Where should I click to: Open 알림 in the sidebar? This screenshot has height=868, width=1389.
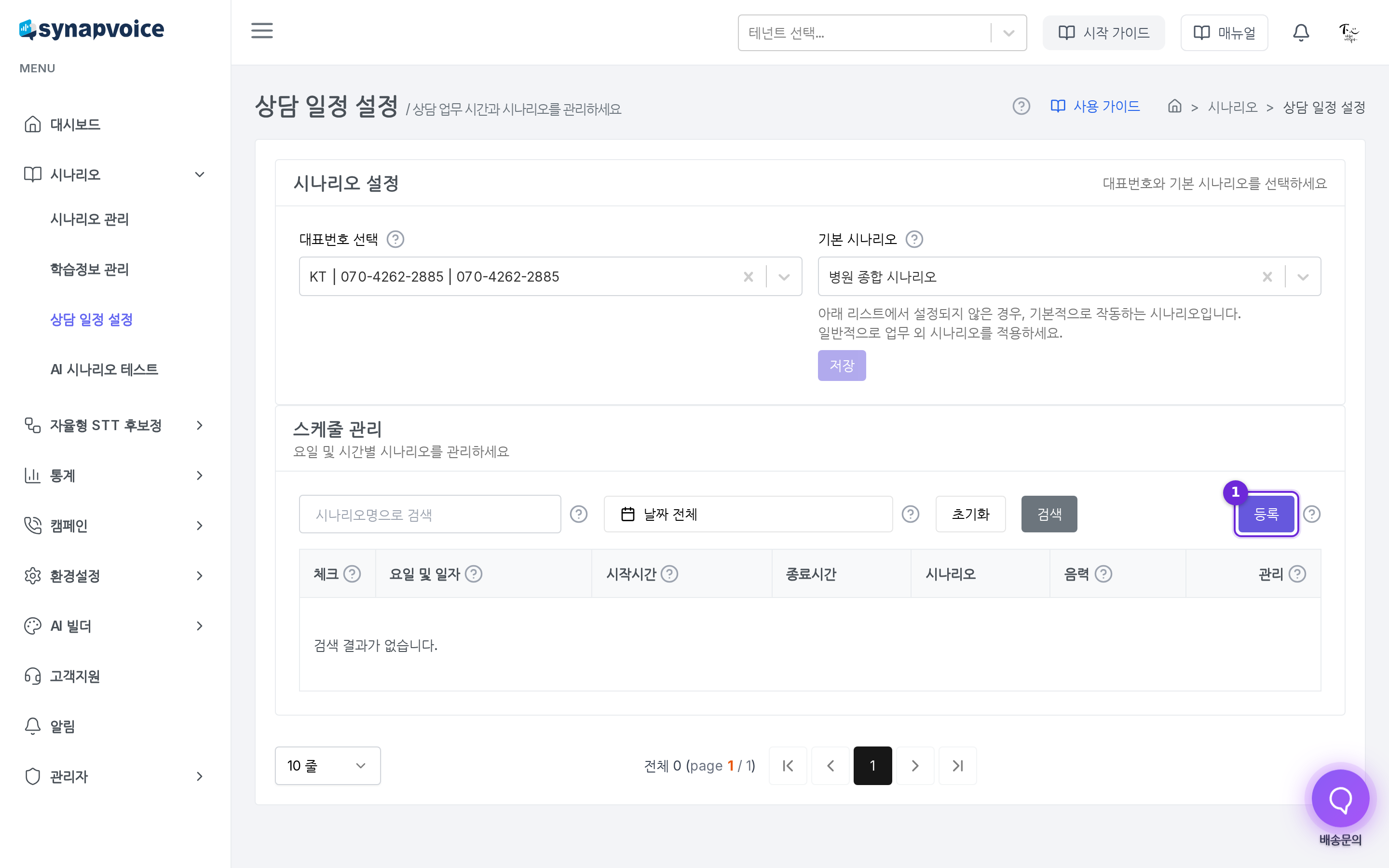(x=62, y=726)
